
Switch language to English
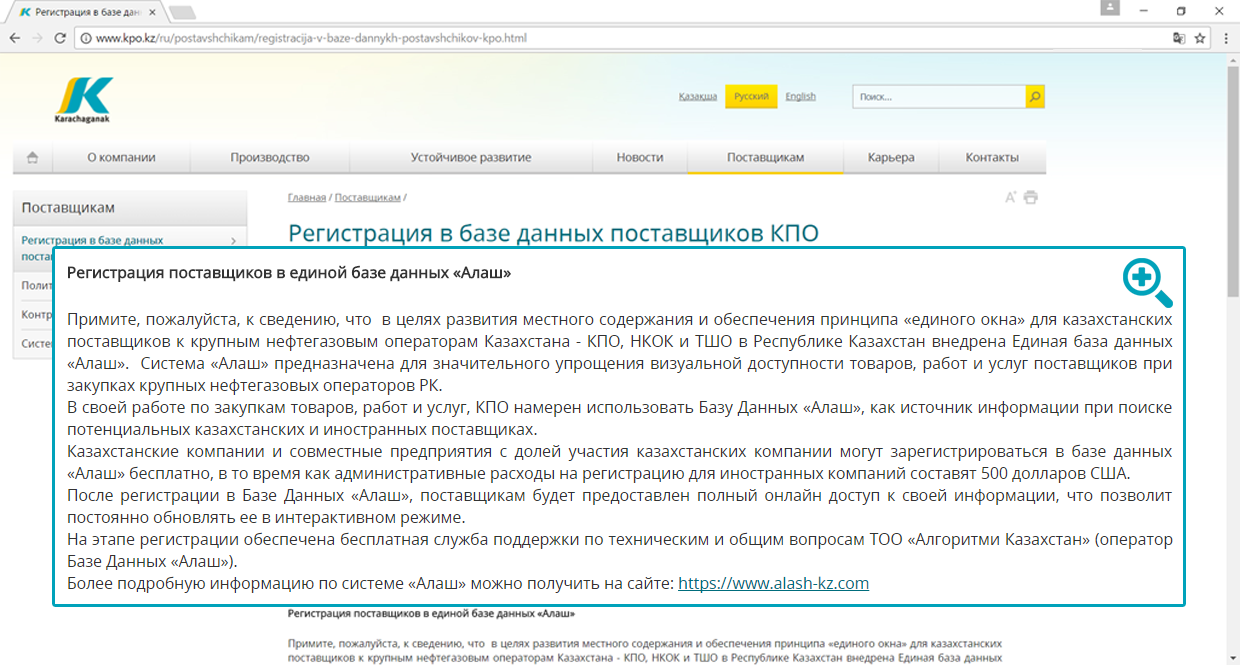coord(801,97)
